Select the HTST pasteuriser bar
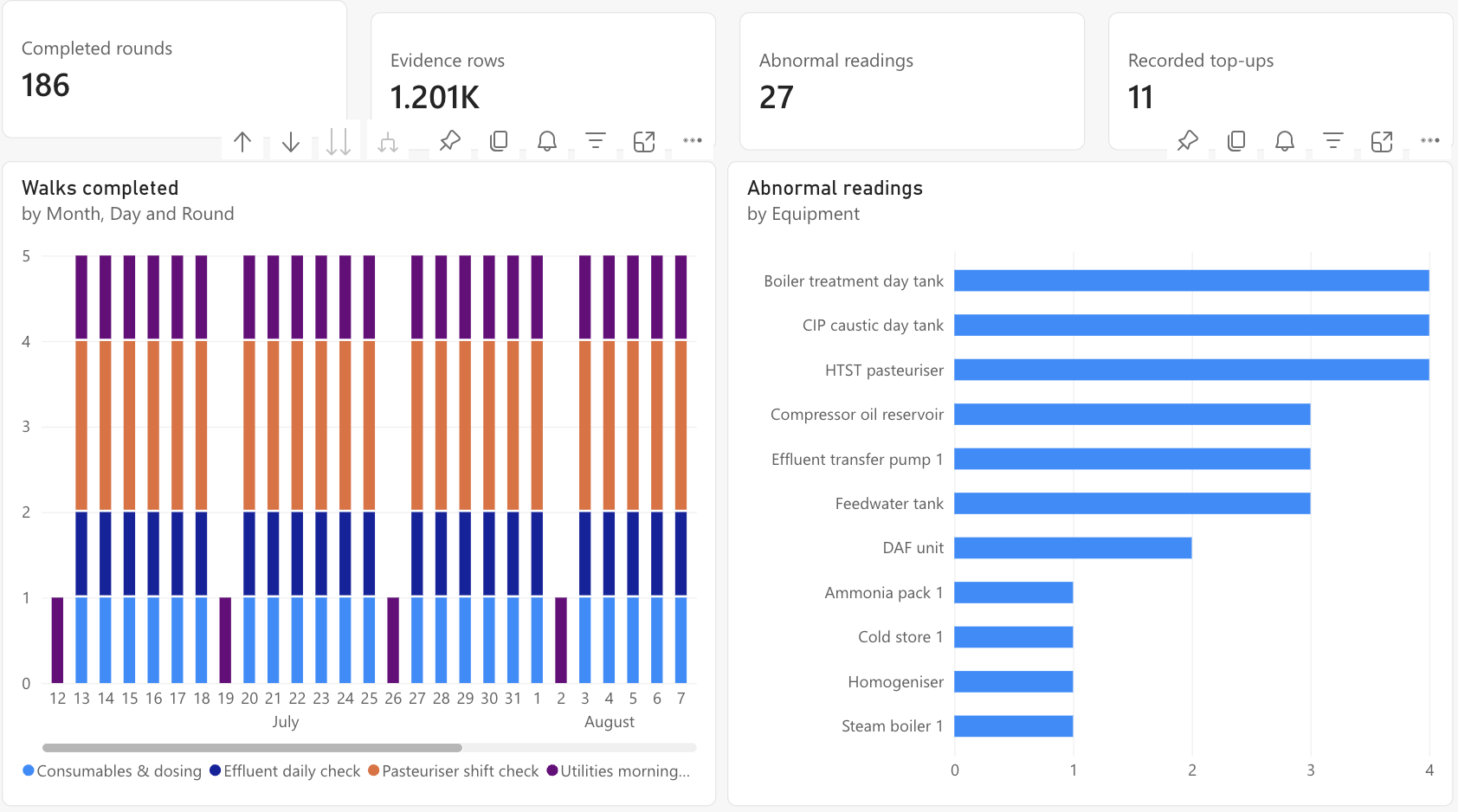This screenshot has width=1458, height=812. click(1191, 370)
